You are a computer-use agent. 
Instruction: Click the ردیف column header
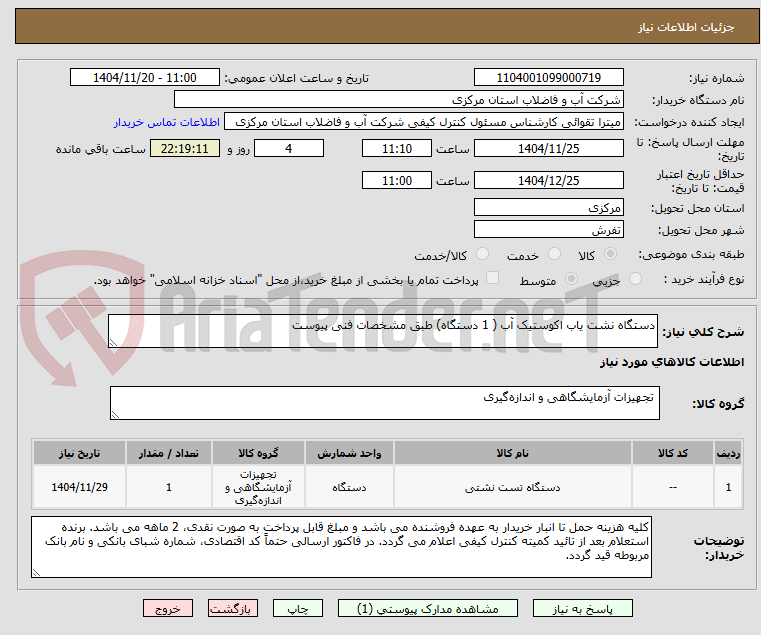pos(728,453)
